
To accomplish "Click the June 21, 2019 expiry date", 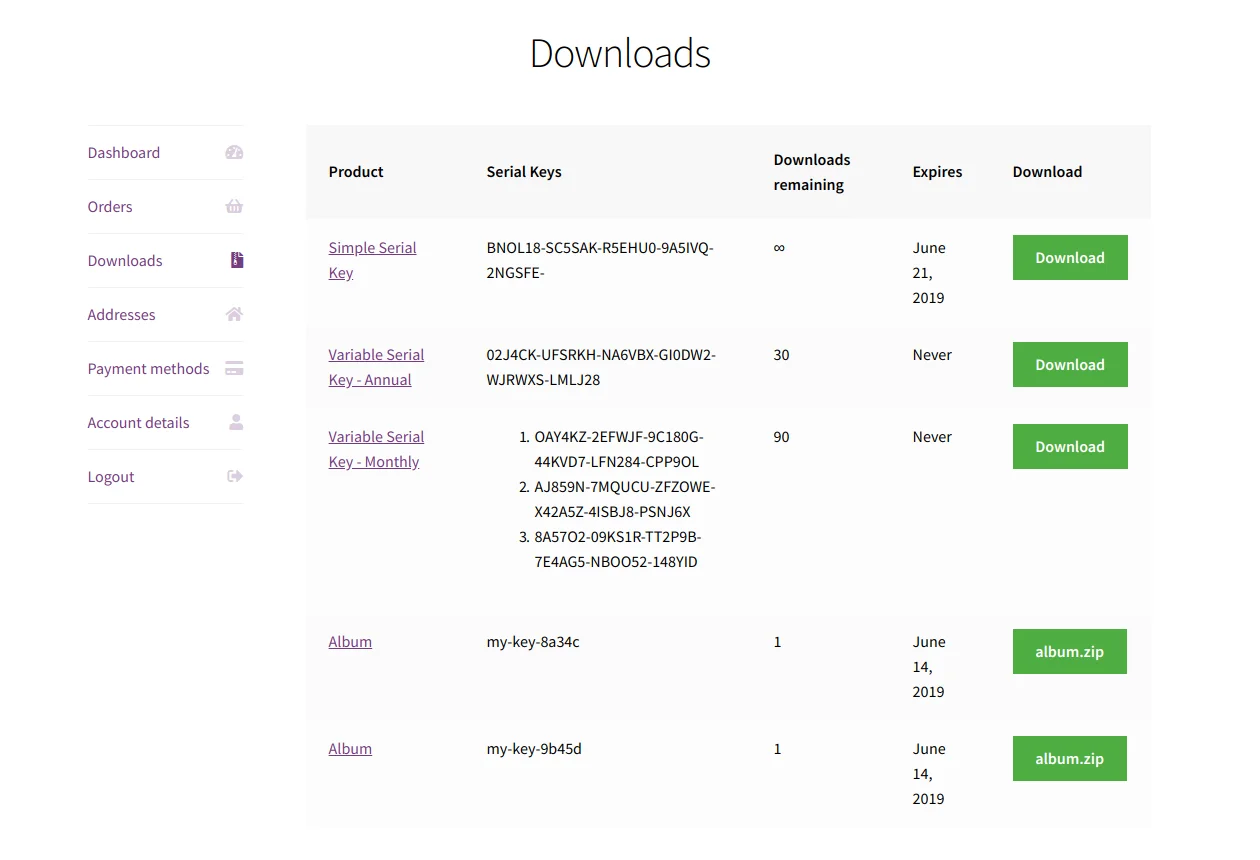I will coord(929,273).
